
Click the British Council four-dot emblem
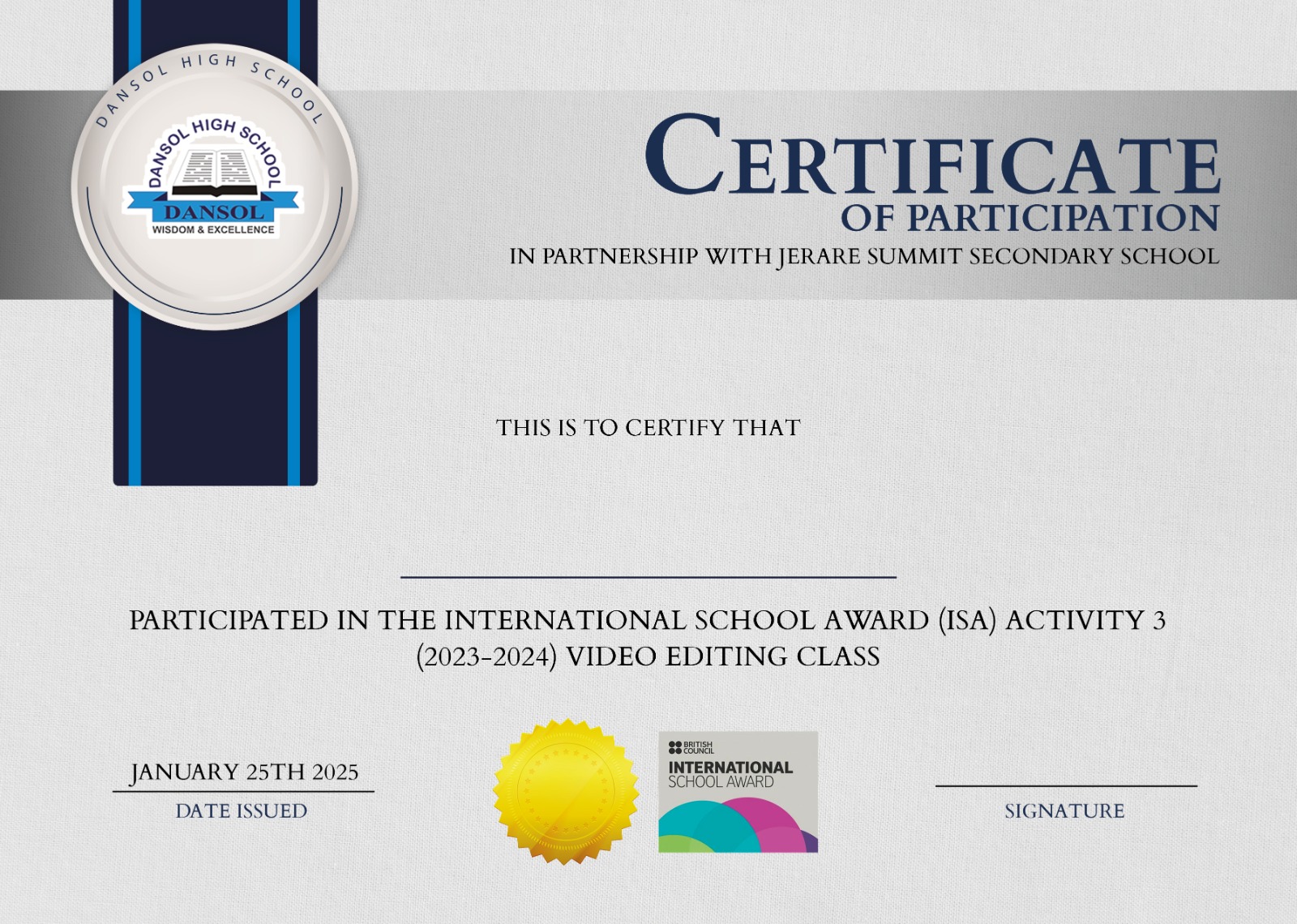point(674,746)
